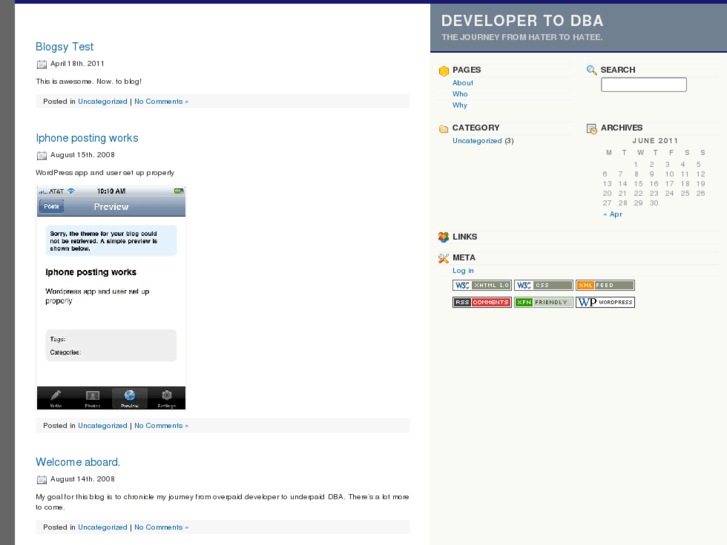Click calendar icon beside August 14th, 2008

(42, 480)
